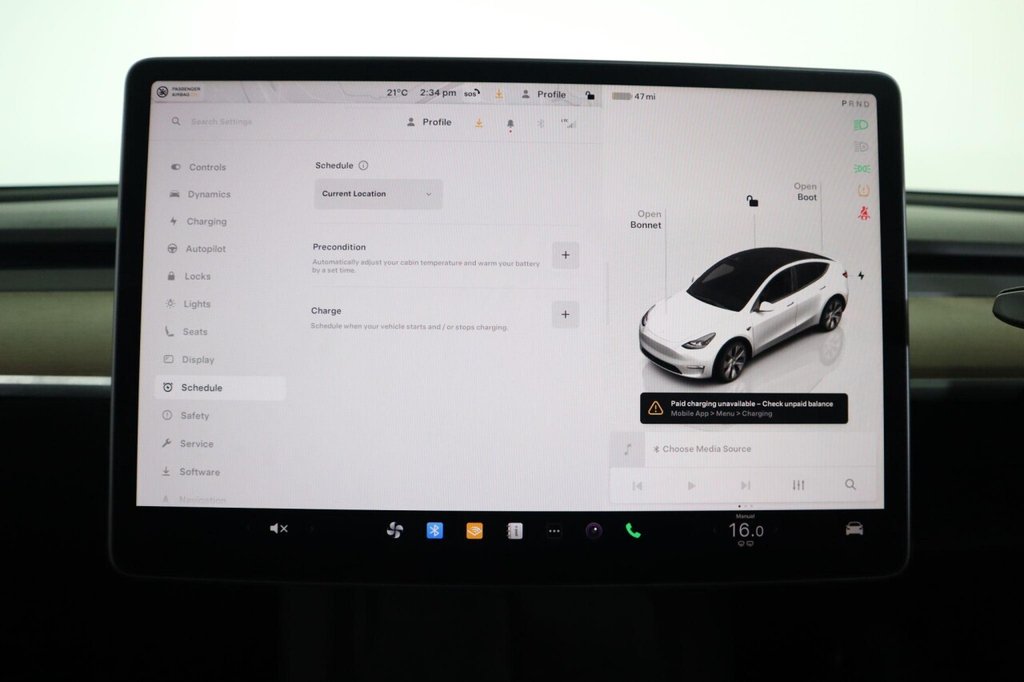The image size is (1024, 682).
Task: Open the Charging settings menu
Action: 206,222
